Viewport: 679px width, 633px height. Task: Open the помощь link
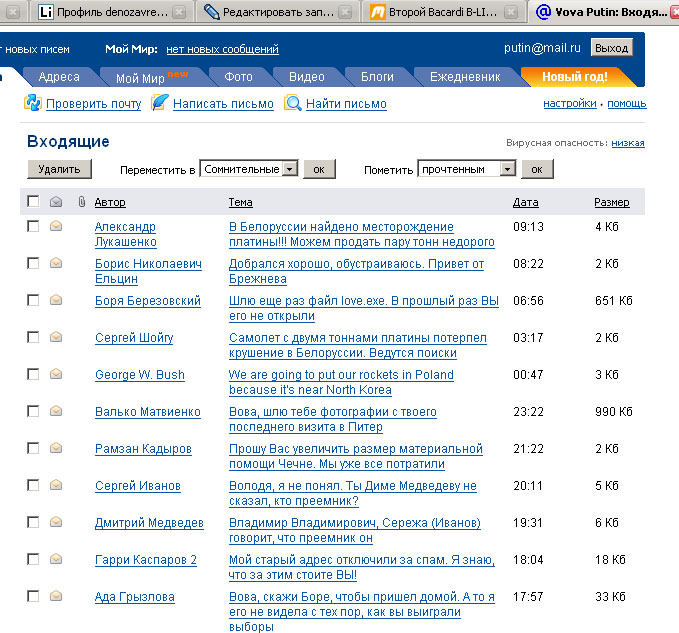click(627, 103)
